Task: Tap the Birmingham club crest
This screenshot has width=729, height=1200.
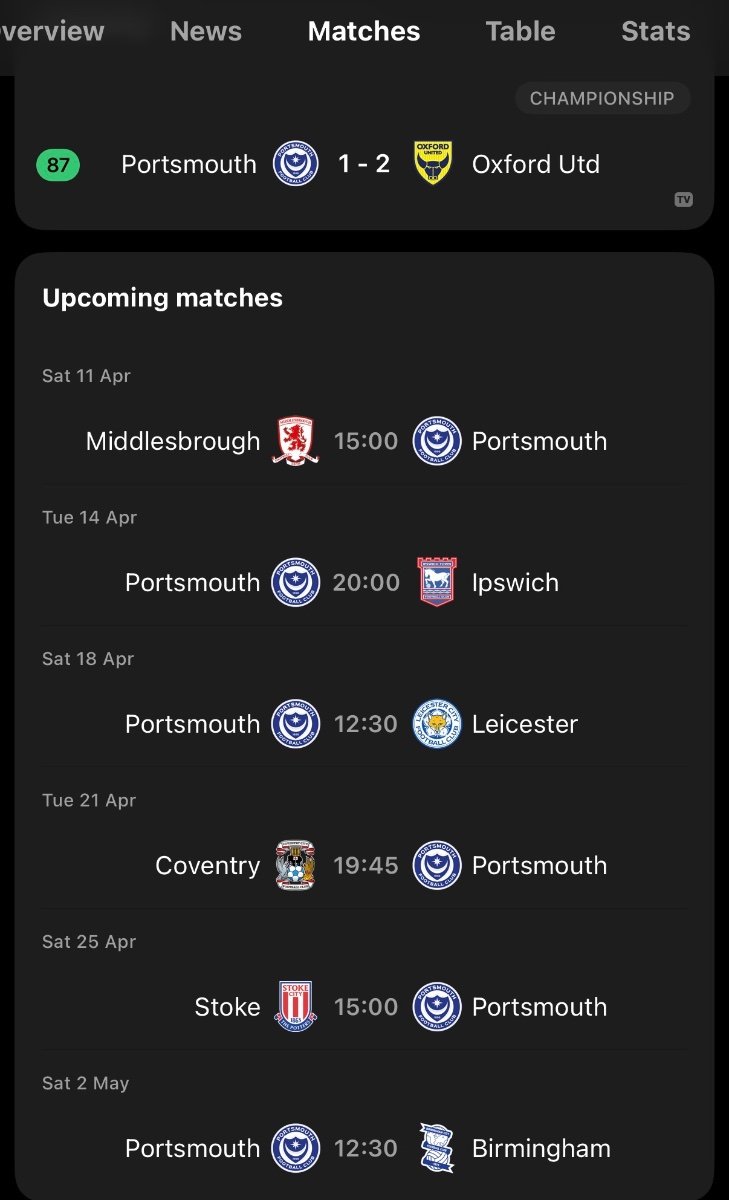Action: (437, 1148)
